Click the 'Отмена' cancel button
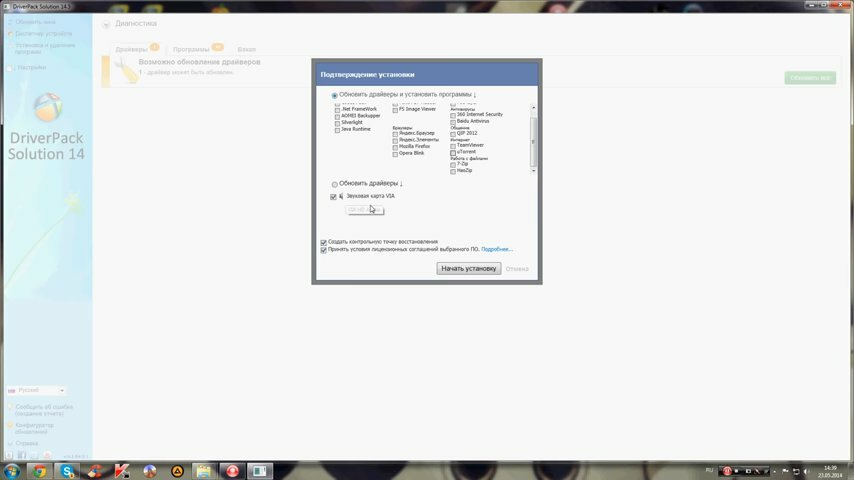Image resolution: width=854 pixels, height=480 pixels. pyautogui.click(x=517, y=269)
